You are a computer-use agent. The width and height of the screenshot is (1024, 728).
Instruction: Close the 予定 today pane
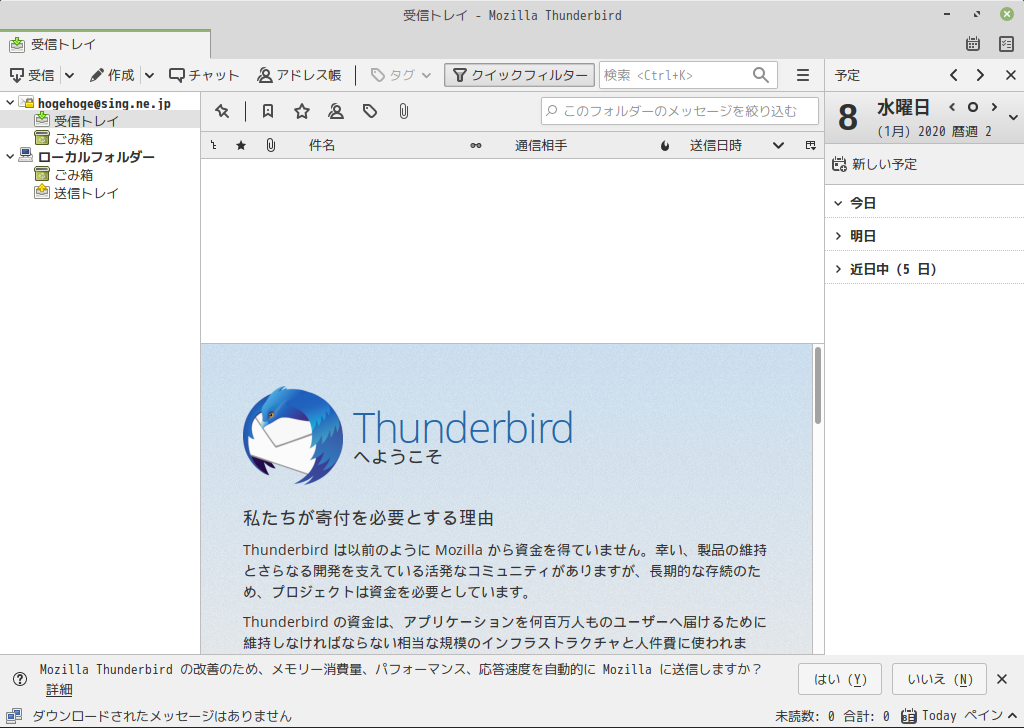(1010, 75)
